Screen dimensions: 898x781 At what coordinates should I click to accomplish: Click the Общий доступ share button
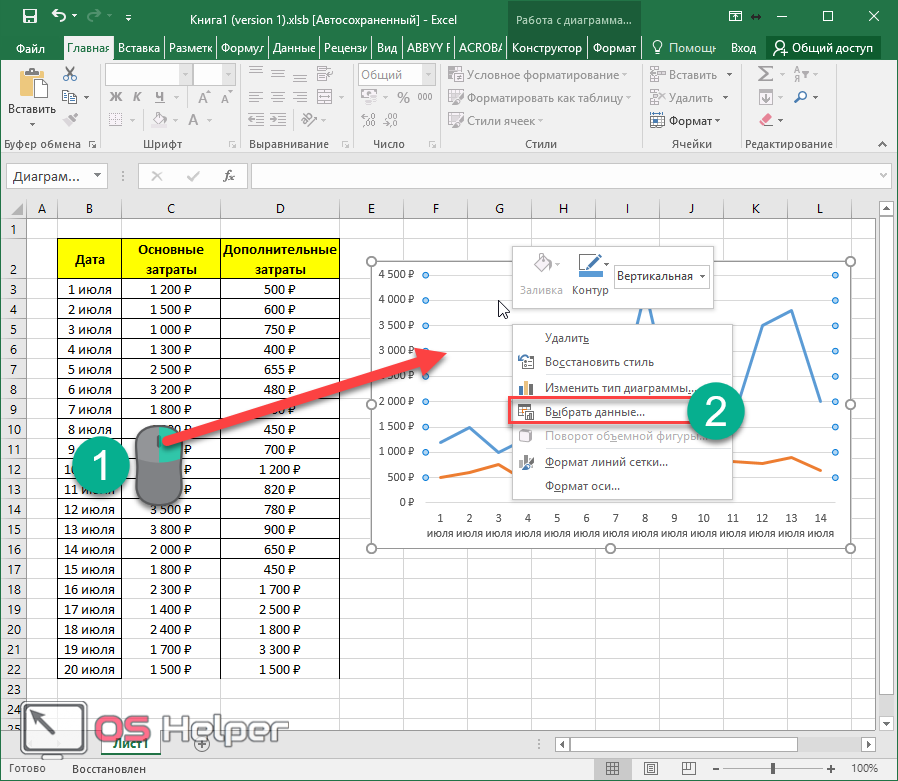(826, 48)
